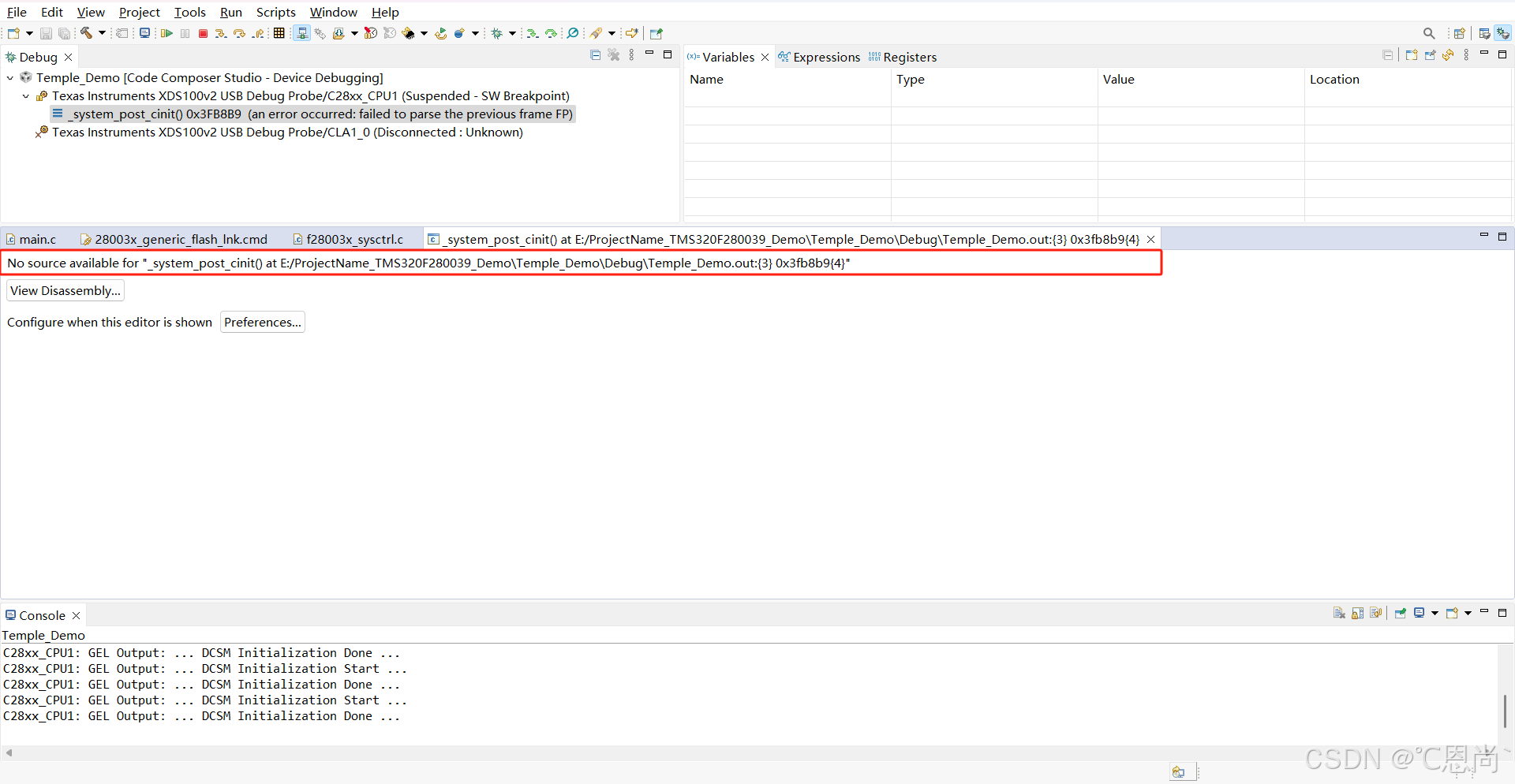Click the Restart toolbar icon
Viewport: 1515px width, 784px height.
pyautogui.click(x=440, y=33)
